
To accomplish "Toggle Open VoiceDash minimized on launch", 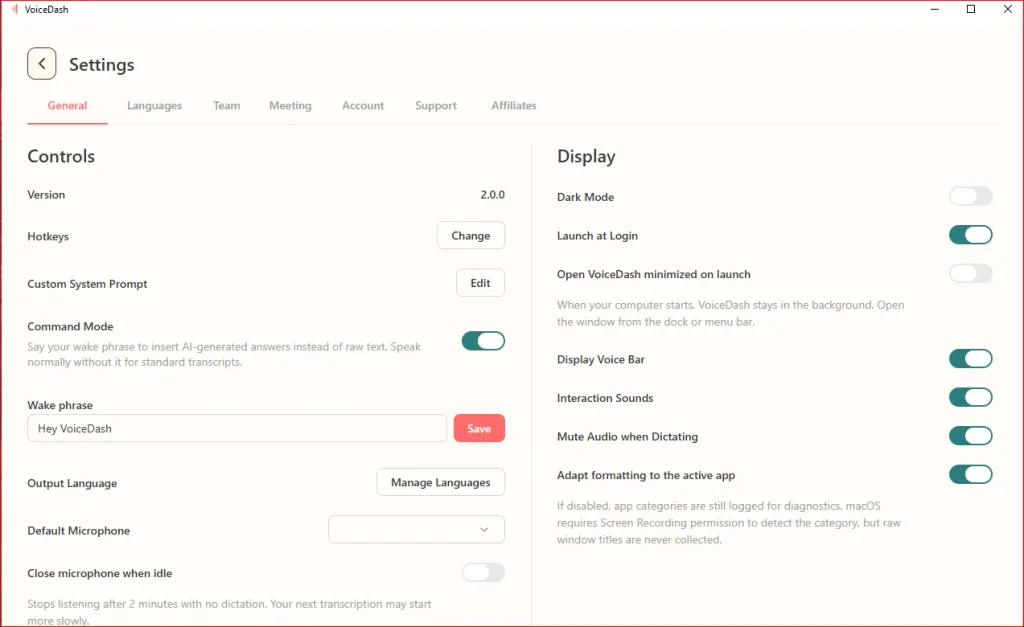I will [x=970, y=274].
